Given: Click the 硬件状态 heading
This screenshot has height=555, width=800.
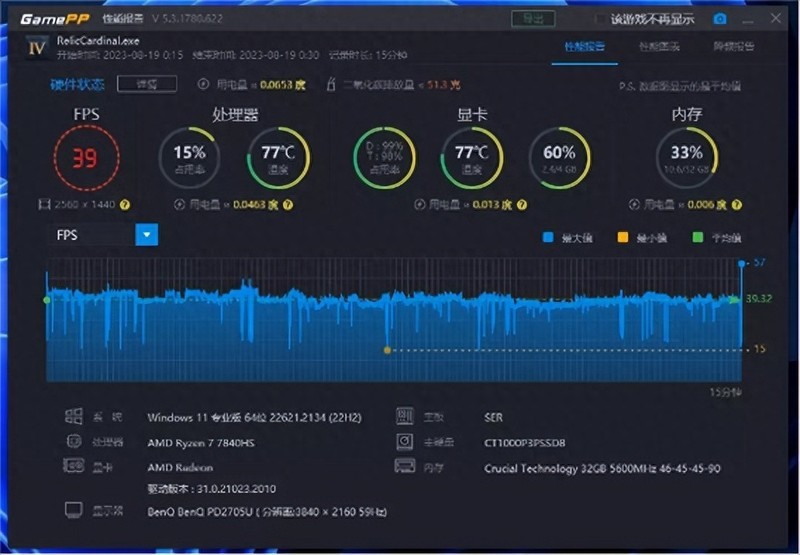Looking at the screenshot, I should (x=78, y=84).
